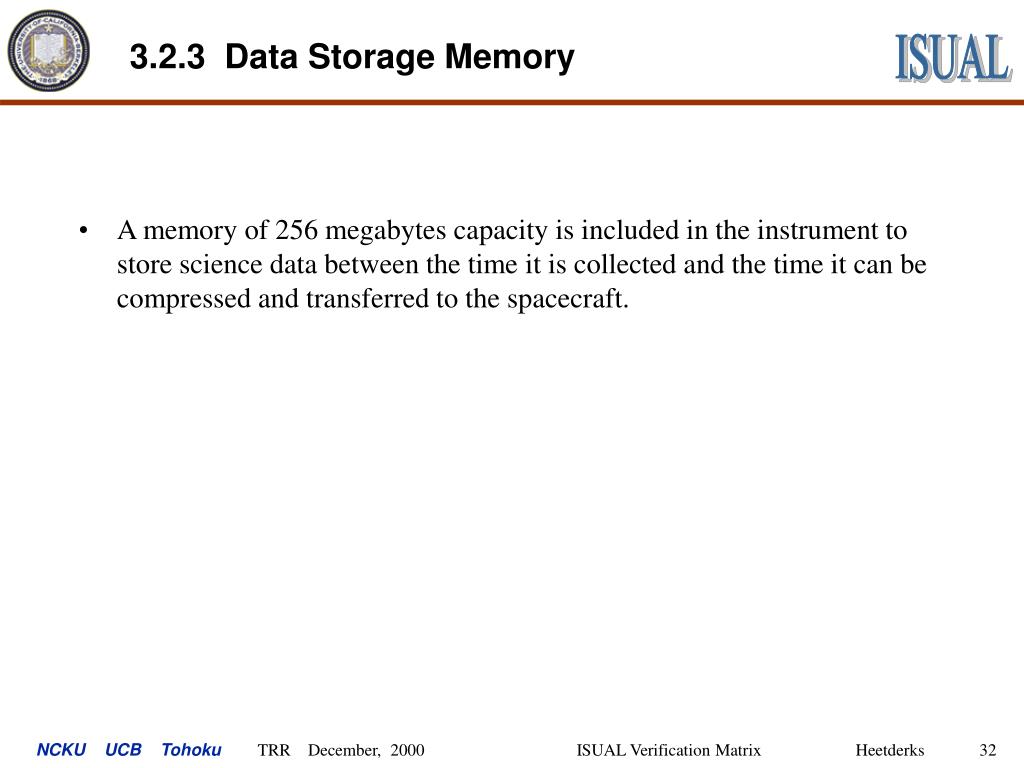Click the TRR footer text
The width and height of the screenshot is (1024, 768).
tap(274, 750)
